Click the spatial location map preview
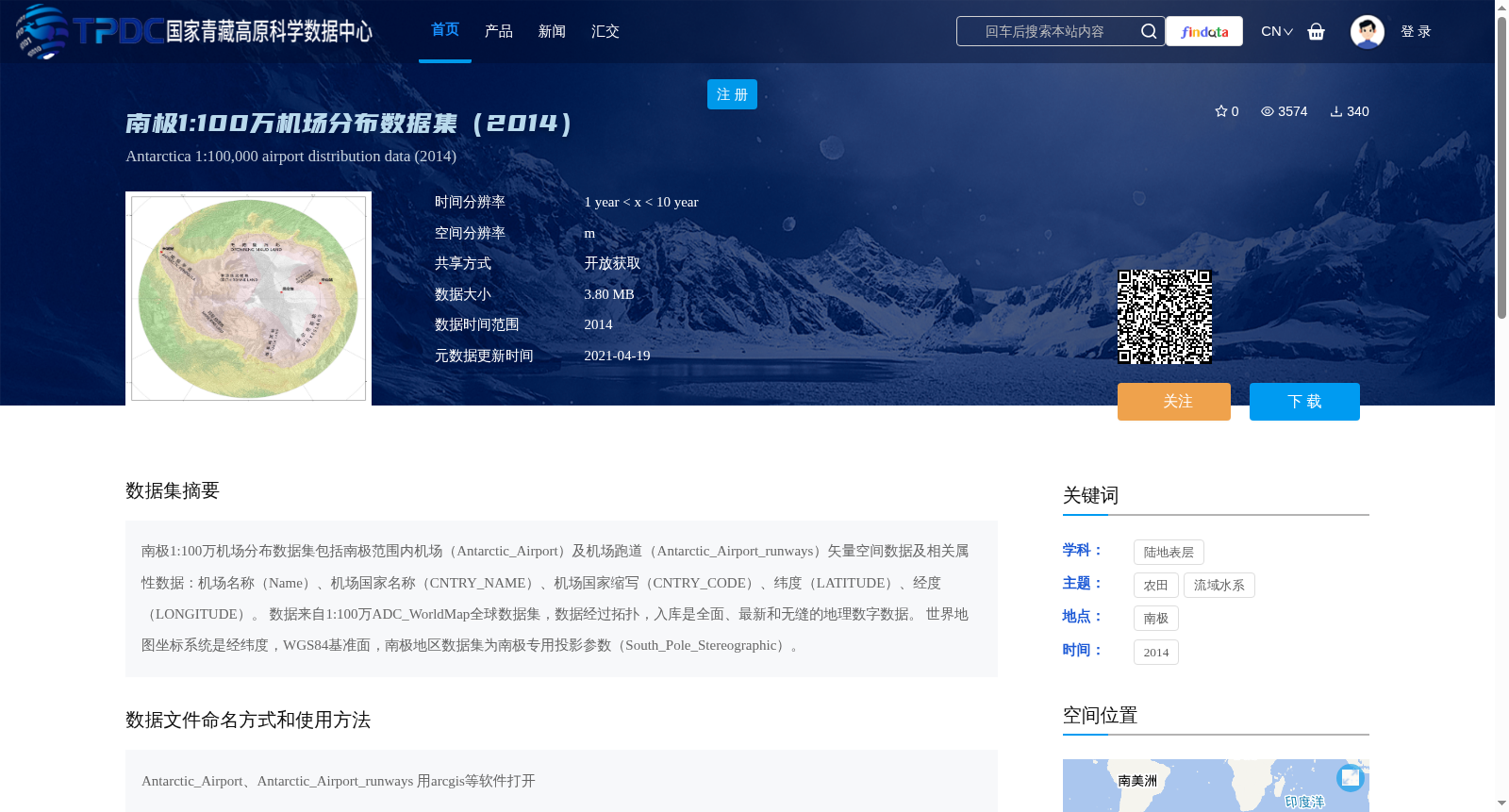This screenshot has height=812, width=1509. [1216, 786]
